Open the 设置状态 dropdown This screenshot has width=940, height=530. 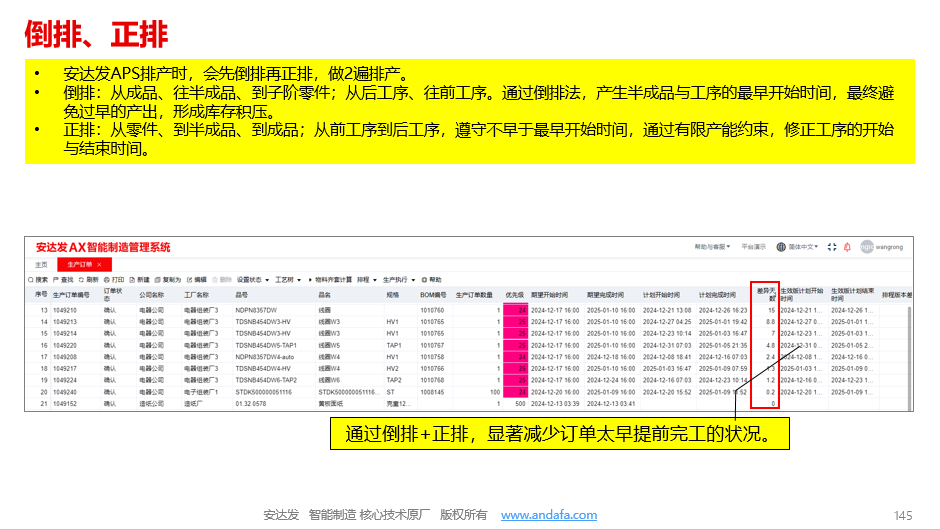coord(253,280)
